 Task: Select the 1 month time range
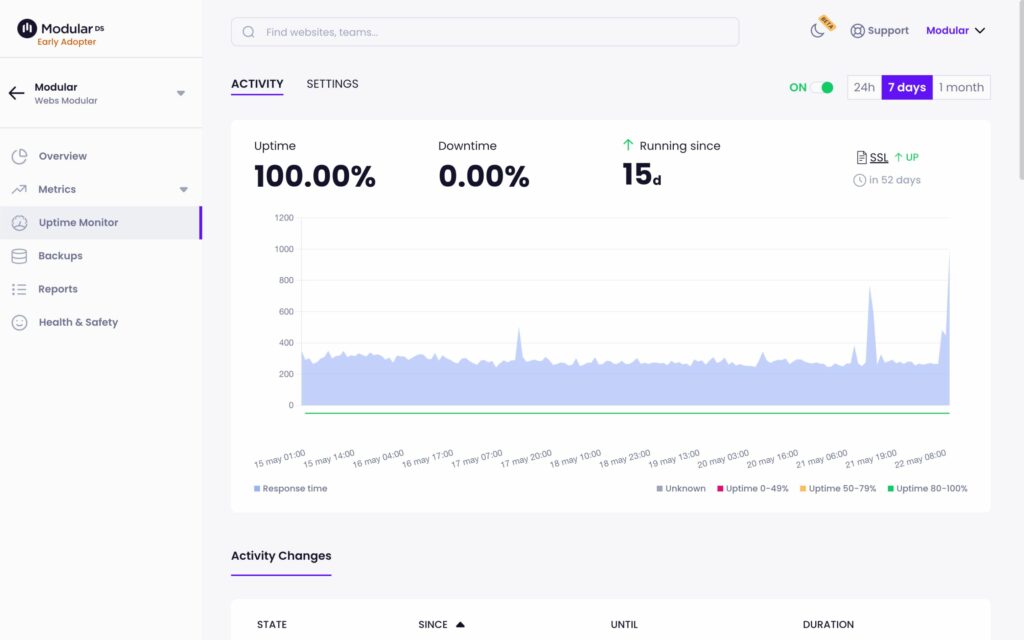click(961, 88)
